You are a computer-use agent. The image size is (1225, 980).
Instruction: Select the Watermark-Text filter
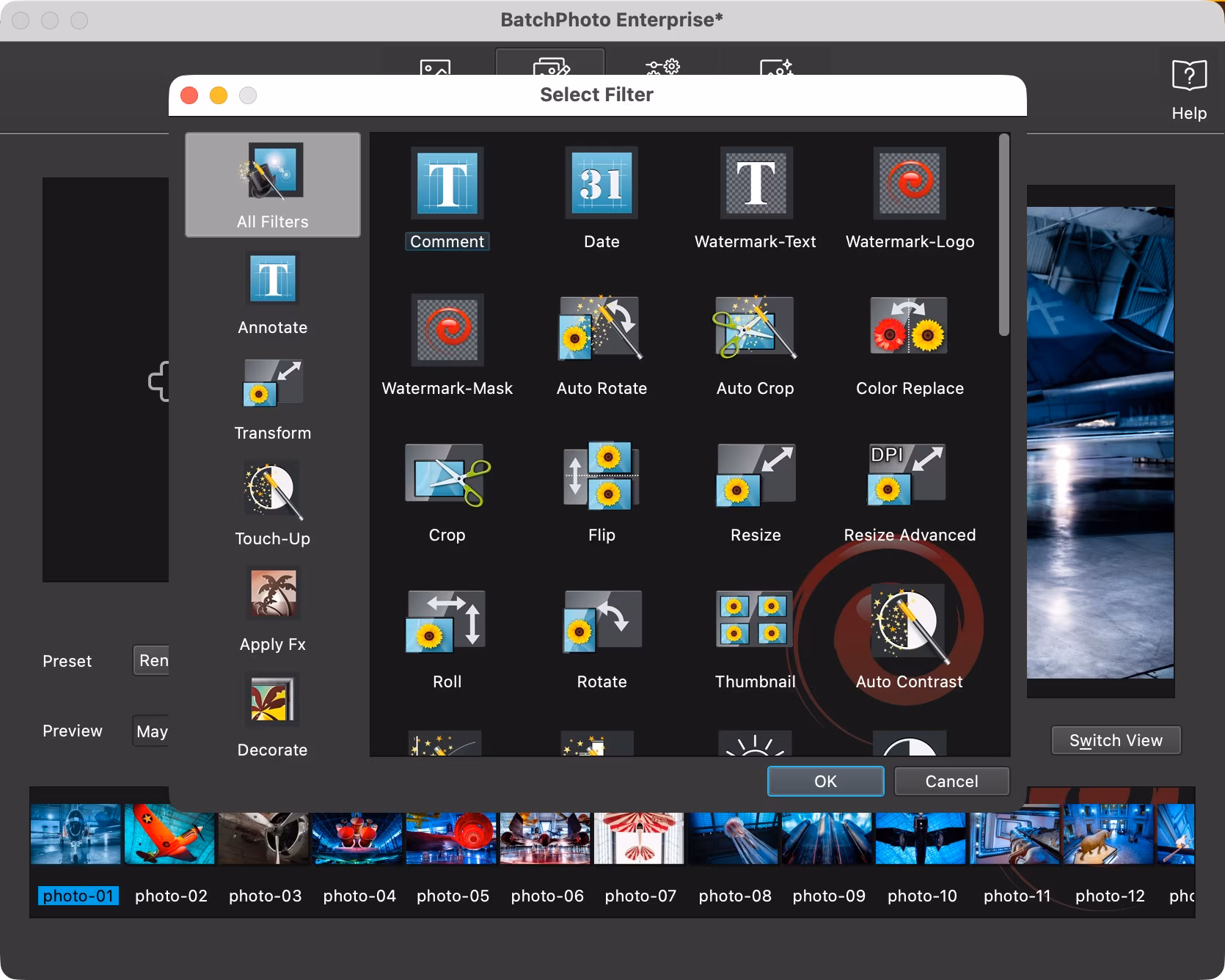point(756,183)
